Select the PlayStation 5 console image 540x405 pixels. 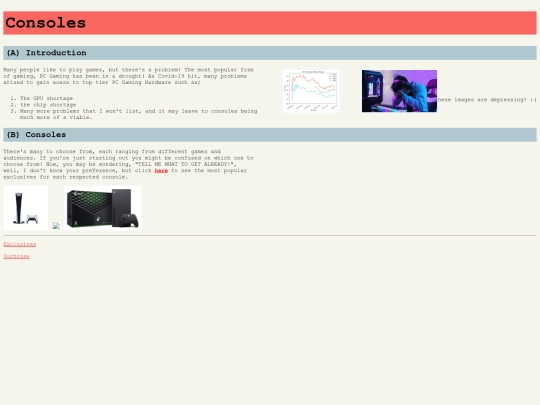[26, 208]
